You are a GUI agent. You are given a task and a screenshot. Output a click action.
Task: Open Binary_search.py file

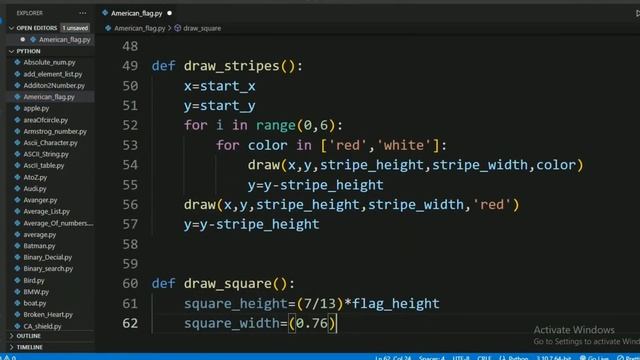(48, 269)
